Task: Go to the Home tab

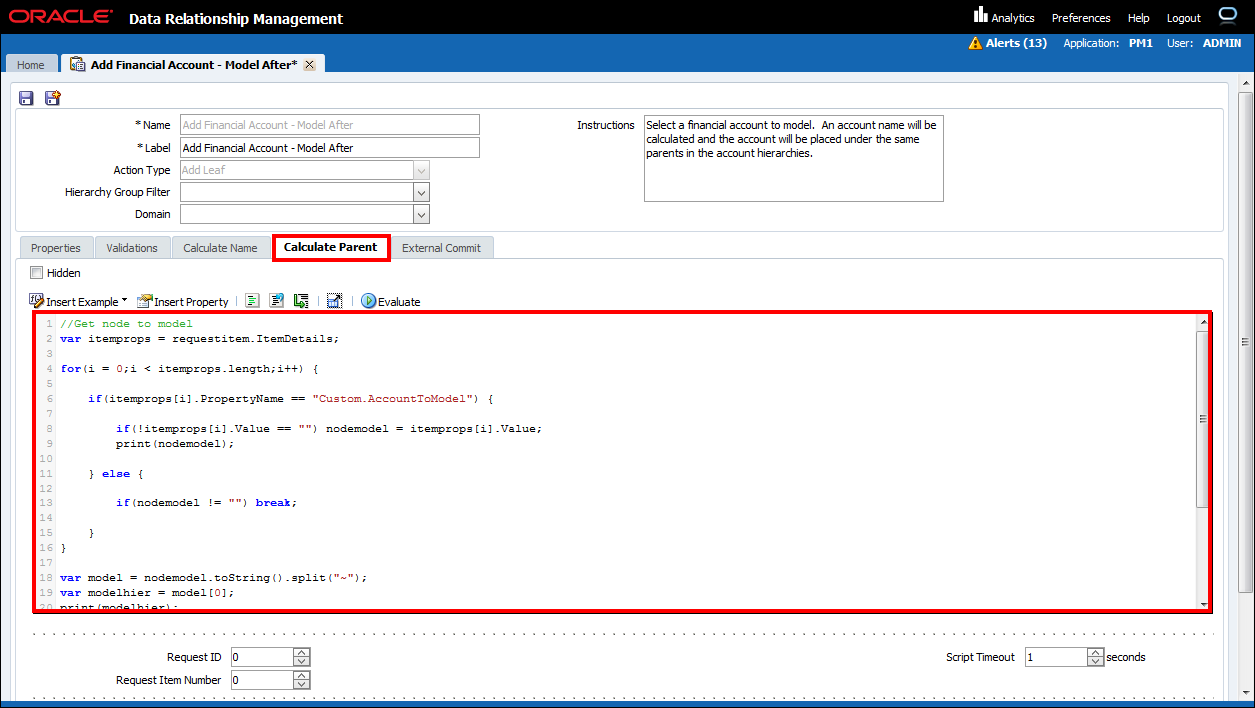Action: point(31,65)
